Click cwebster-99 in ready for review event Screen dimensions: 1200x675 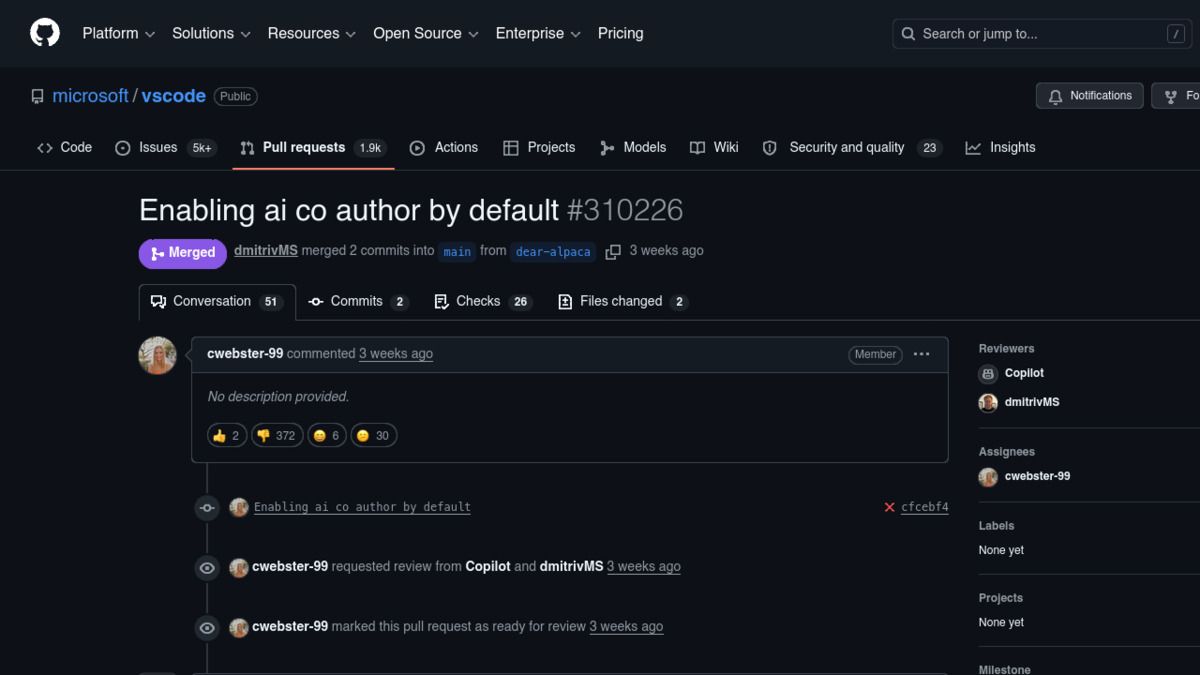point(290,626)
